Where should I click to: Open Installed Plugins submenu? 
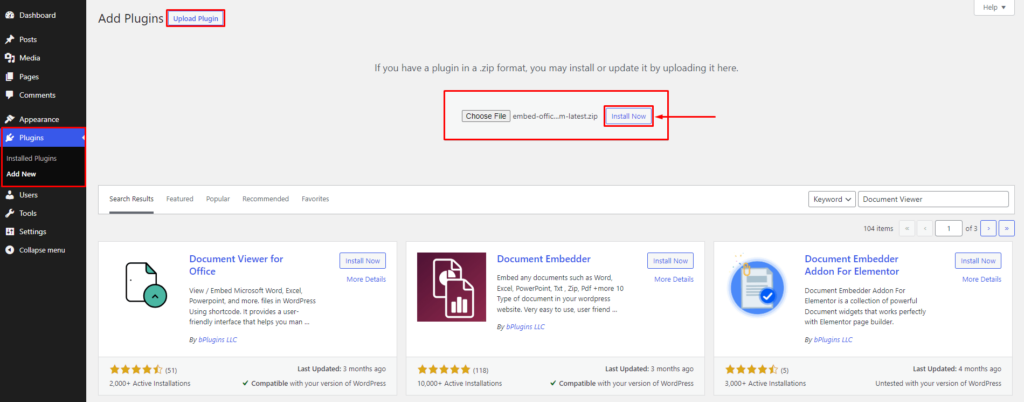click(x=31, y=159)
